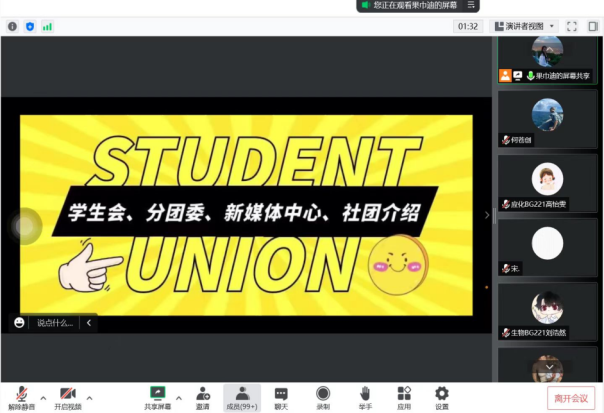
Task: Click the 说点什么 chat input field
Action: point(54,322)
